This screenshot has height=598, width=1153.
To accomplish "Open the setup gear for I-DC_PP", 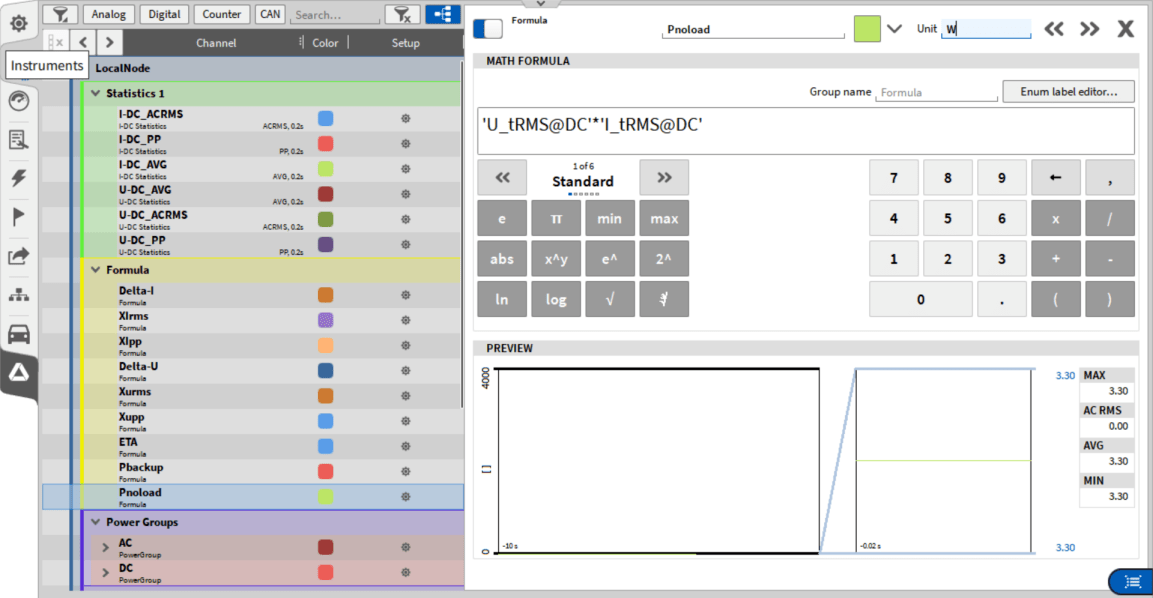I will 405,144.
